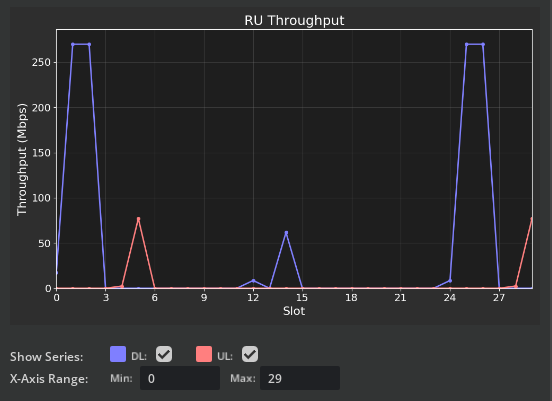Select the small DL point at slot 12
Image resolution: width=552 pixels, height=401 pixels.
tap(253, 281)
